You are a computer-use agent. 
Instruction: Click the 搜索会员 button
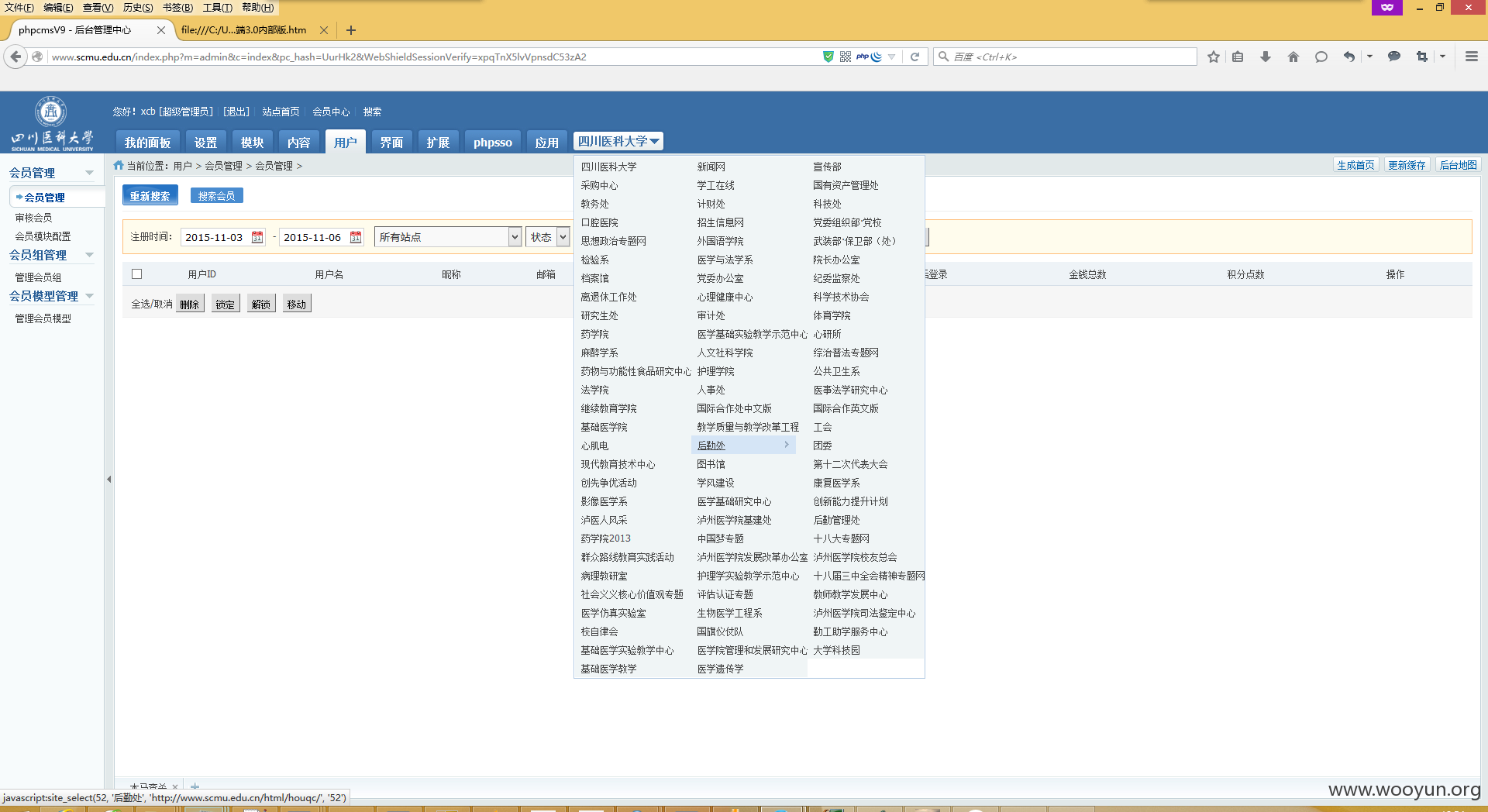pos(217,195)
